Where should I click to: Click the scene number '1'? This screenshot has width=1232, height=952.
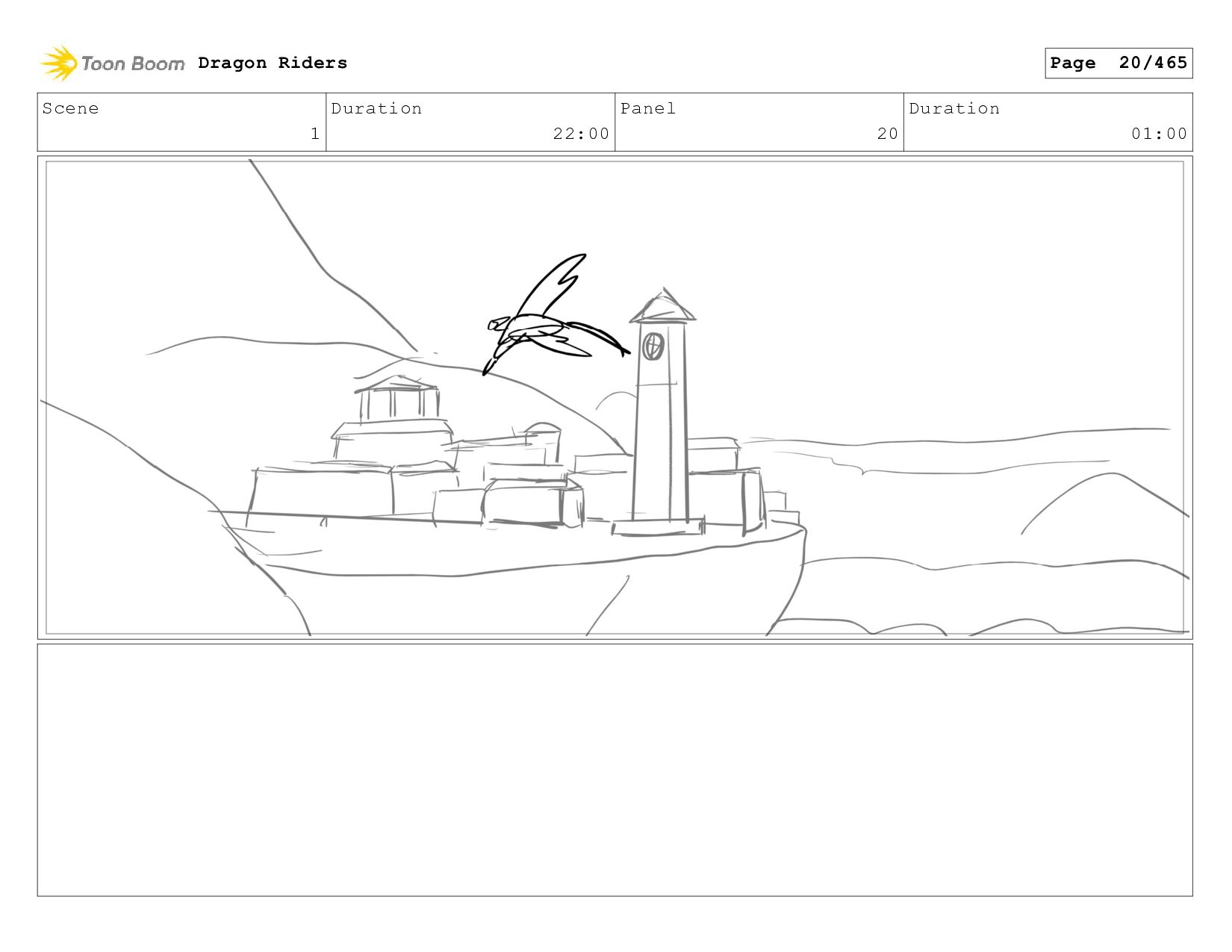(315, 134)
